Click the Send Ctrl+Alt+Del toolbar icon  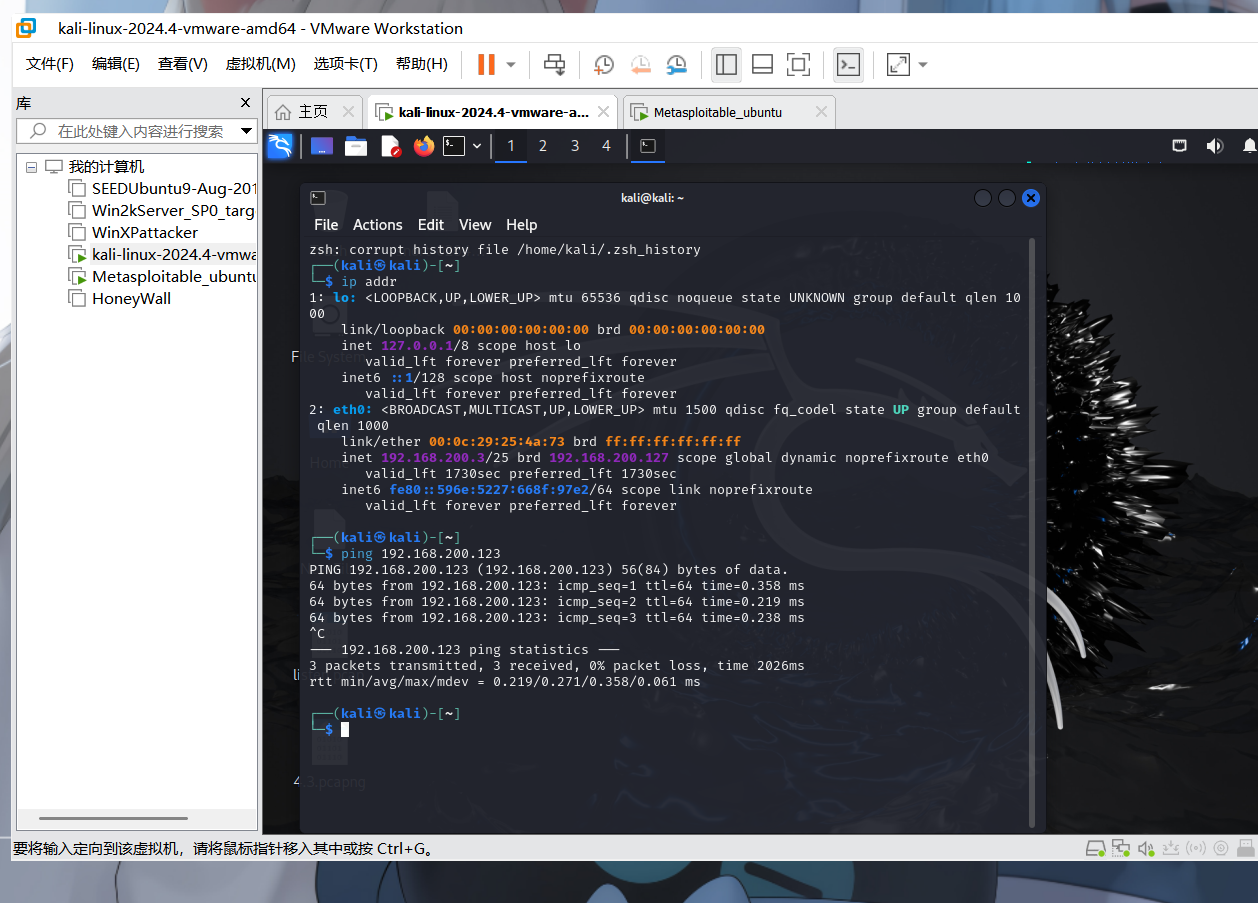[x=554, y=65]
